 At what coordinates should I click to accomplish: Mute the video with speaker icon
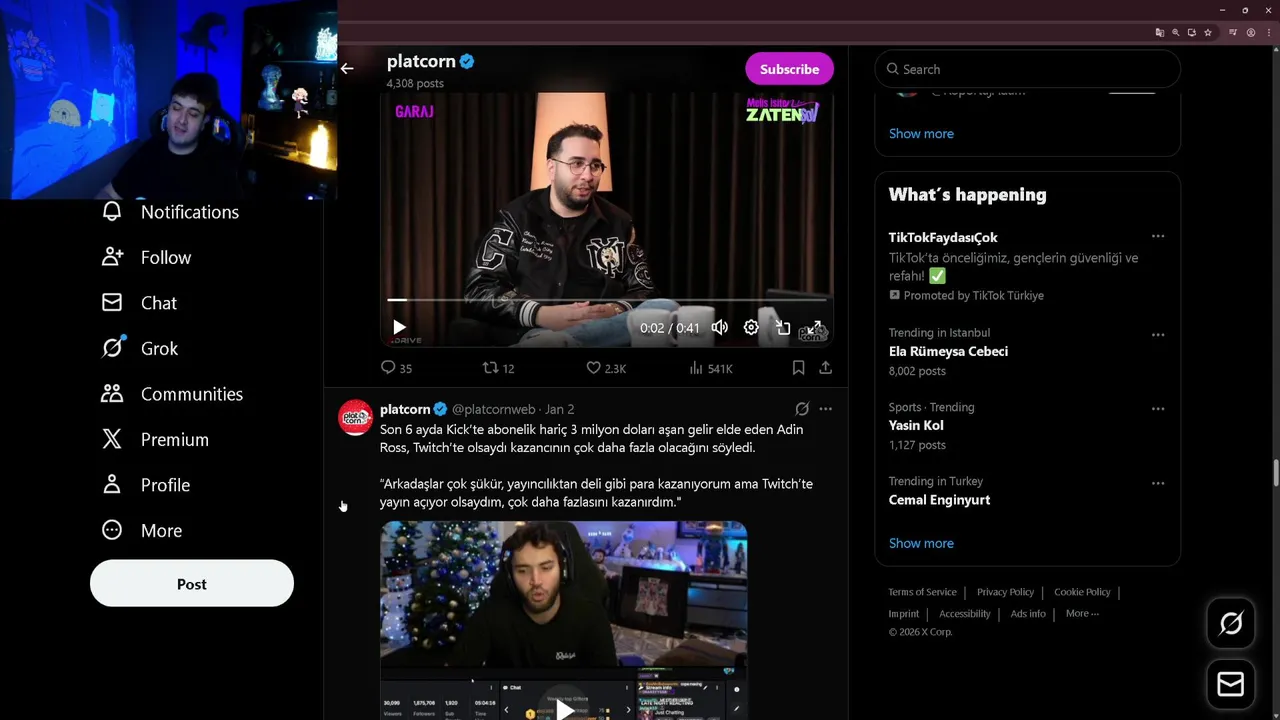coord(719,327)
